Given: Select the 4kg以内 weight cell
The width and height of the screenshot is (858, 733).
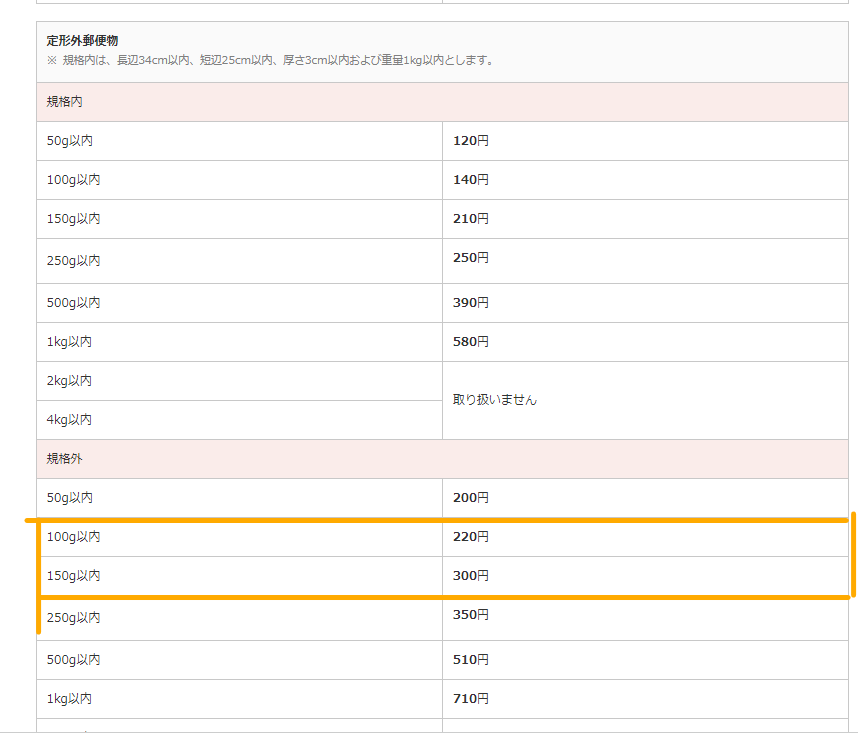Looking at the screenshot, I should [x=69, y=420].
